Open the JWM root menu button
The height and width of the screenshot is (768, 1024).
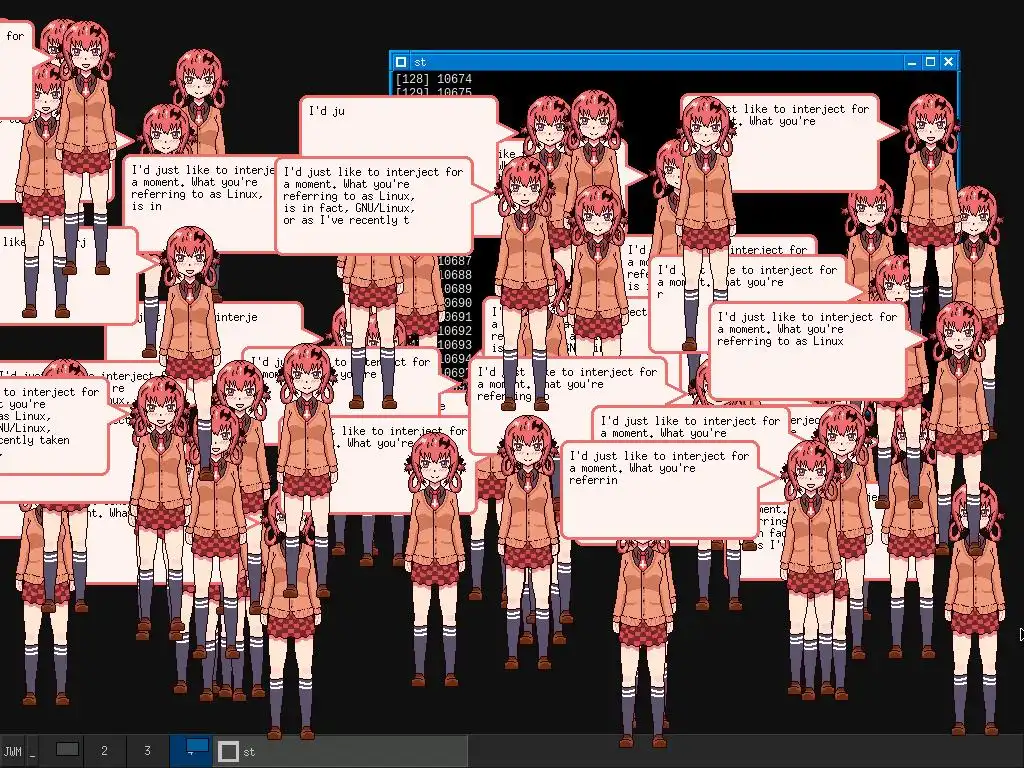[x=13, y=751]
